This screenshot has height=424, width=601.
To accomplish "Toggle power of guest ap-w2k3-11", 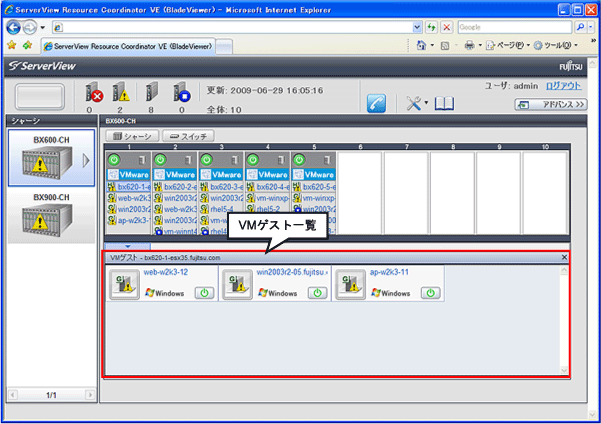I will pyautogui.click(x=430, y=293).
